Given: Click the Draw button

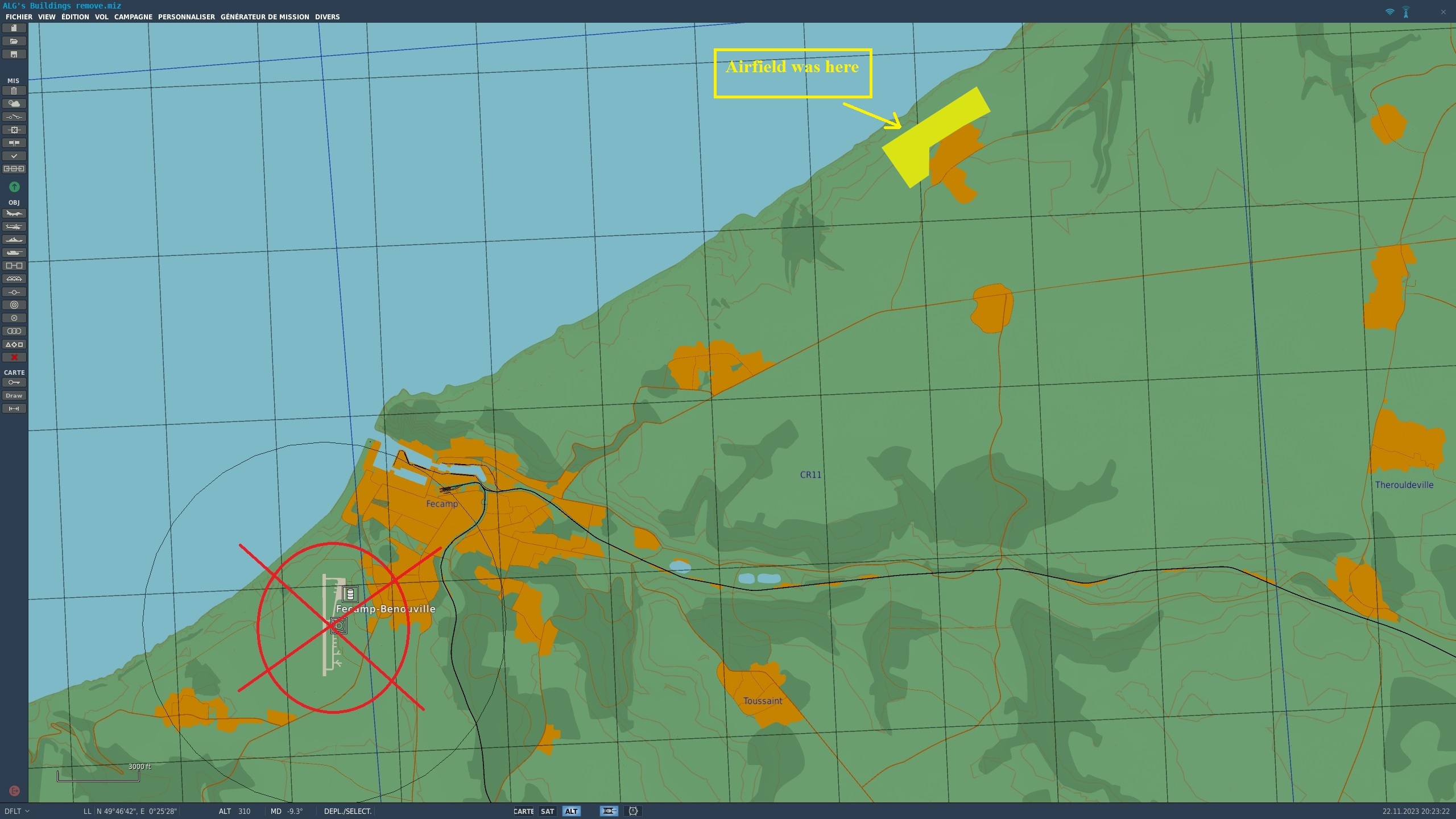Looking at the screenshot, I should (x=14, y=396).
